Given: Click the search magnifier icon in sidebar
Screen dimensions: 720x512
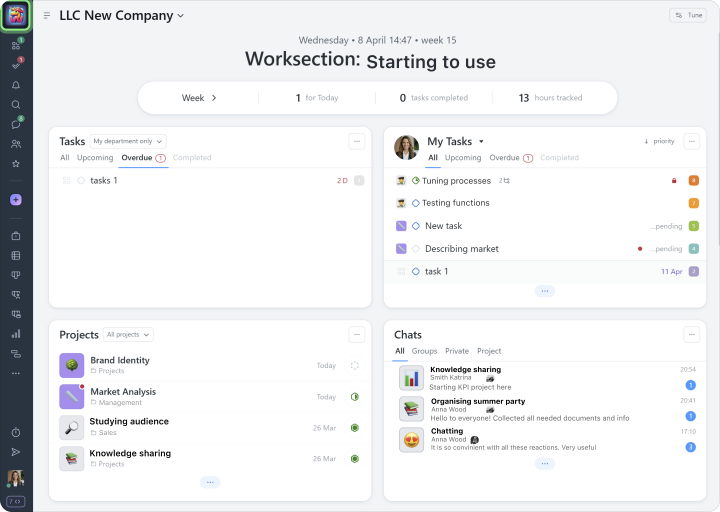Looking at the screenshot, I should click(16, 104).
